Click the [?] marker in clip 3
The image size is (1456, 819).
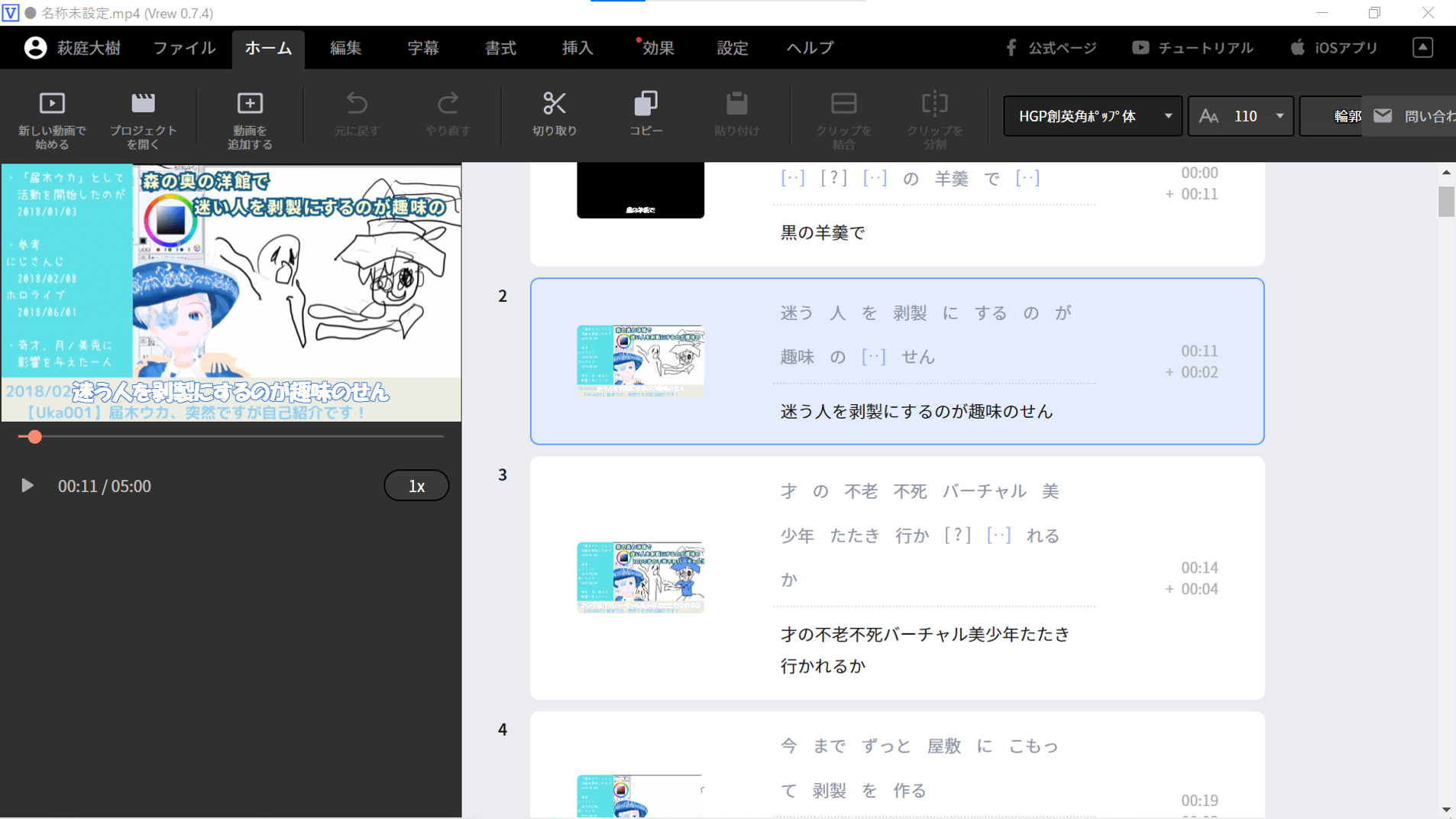[957, 536]
